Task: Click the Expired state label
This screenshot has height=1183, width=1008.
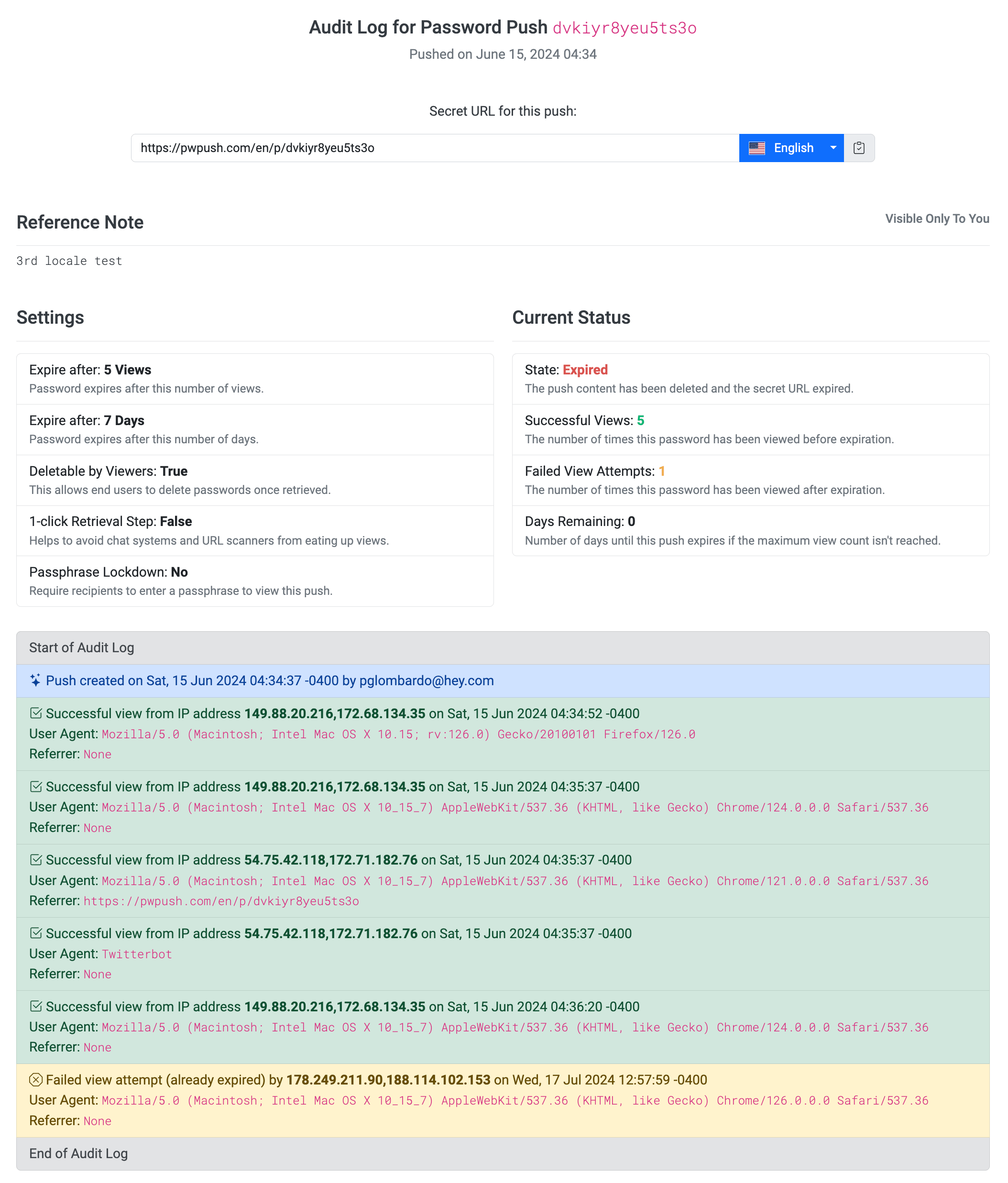Action: (x=586, y=371)
